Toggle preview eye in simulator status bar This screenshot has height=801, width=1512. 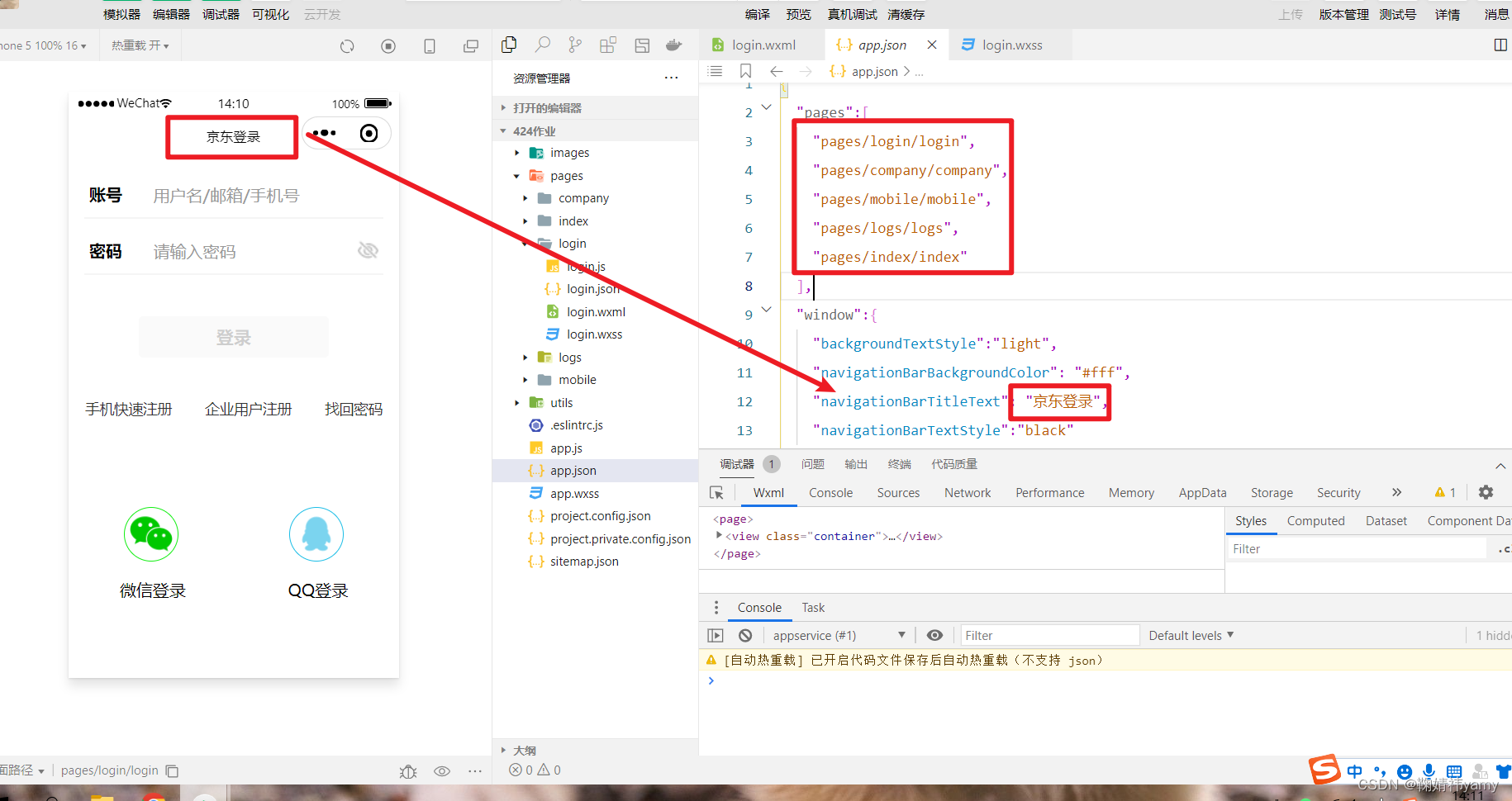point(442,771)
